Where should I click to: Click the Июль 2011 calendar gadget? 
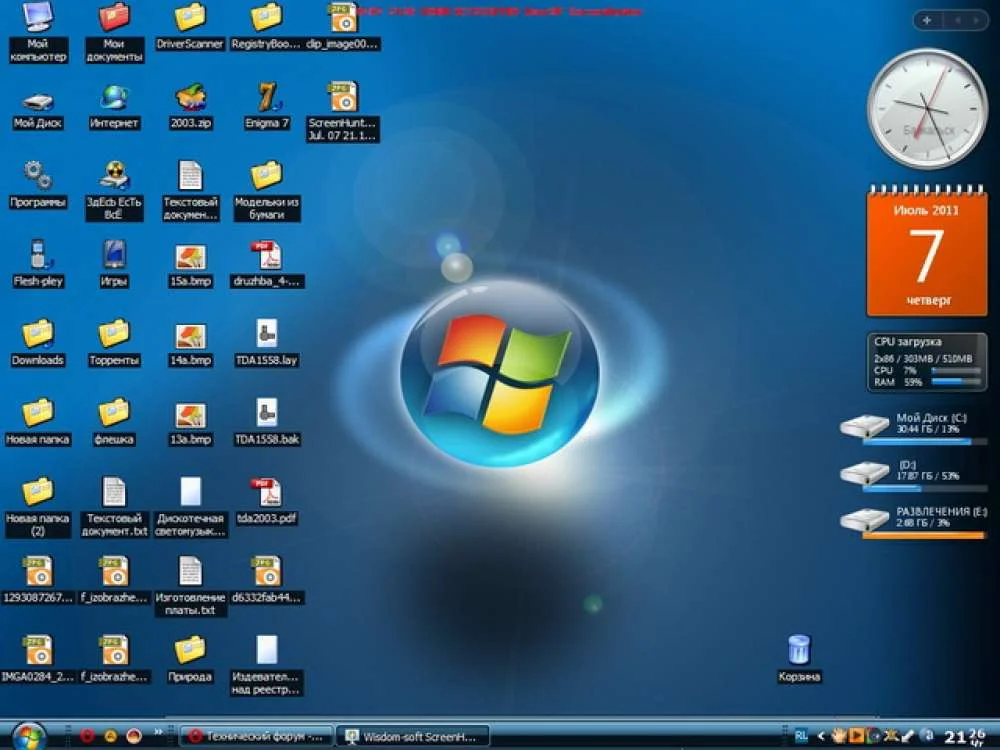pyautogui.click(x=927, y=252)
